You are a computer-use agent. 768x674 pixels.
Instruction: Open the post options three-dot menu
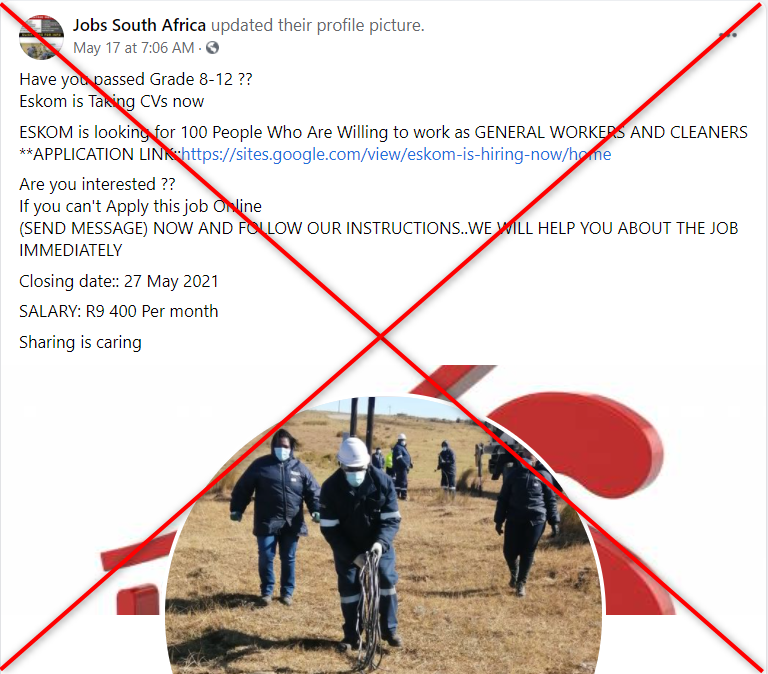pyautogui.click(x=728, y=35)
